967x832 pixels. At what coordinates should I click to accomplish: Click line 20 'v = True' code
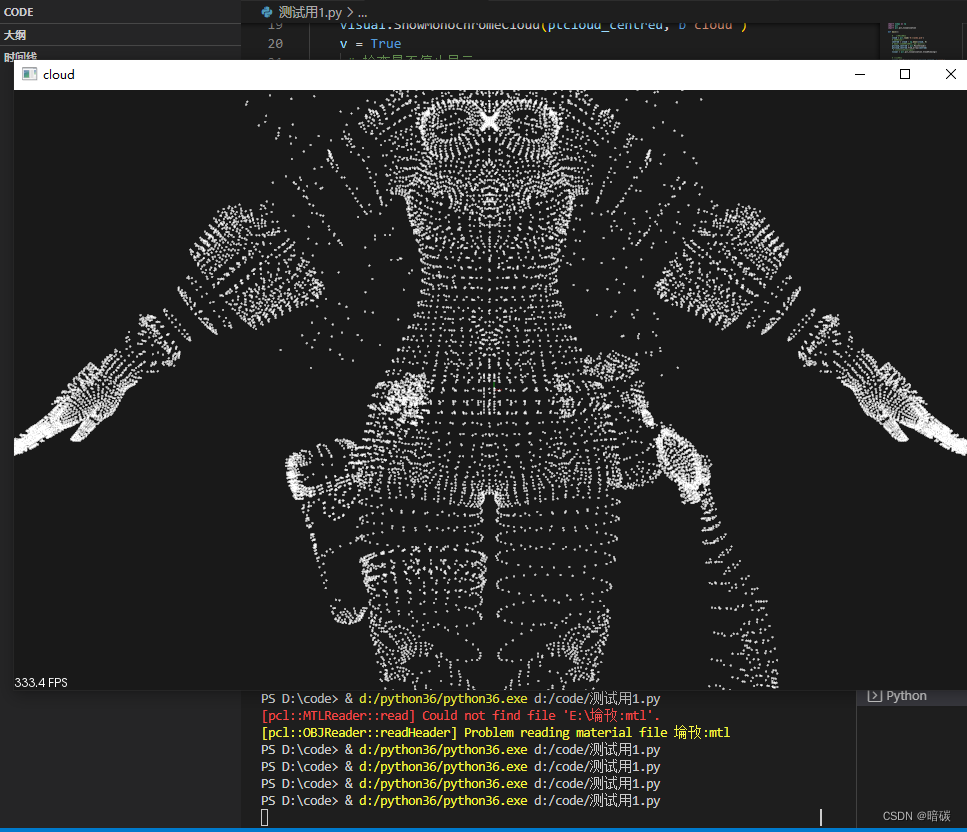click(x=370, y=44)
